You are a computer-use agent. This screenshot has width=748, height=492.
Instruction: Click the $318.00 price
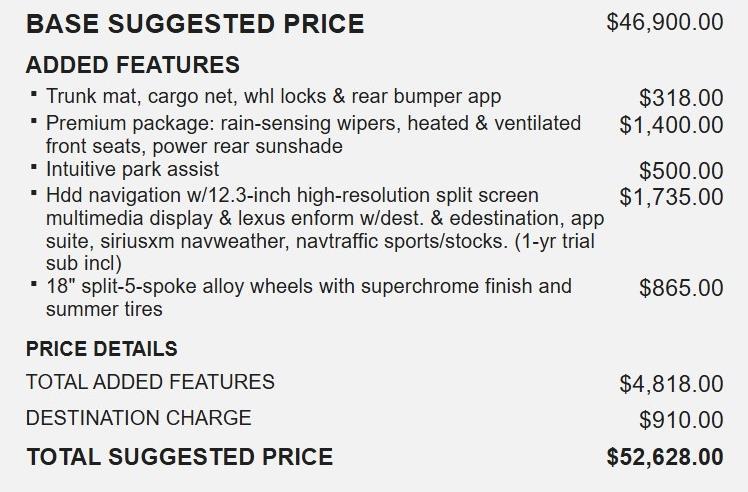point(680,98)
